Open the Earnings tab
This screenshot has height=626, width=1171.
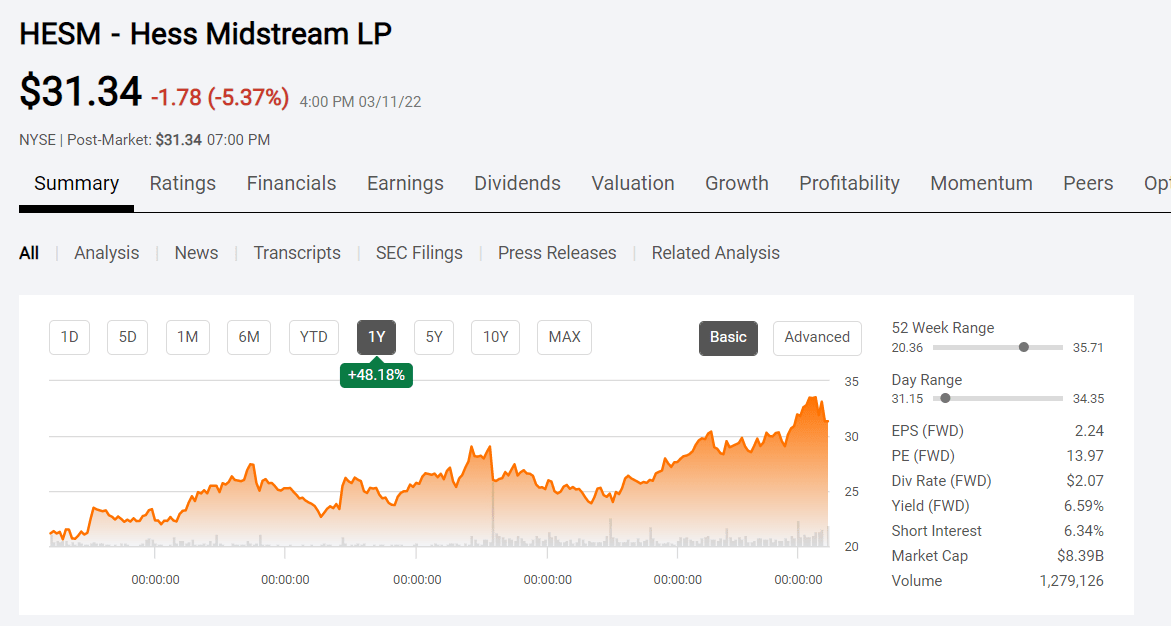click(x=405, y=183)
